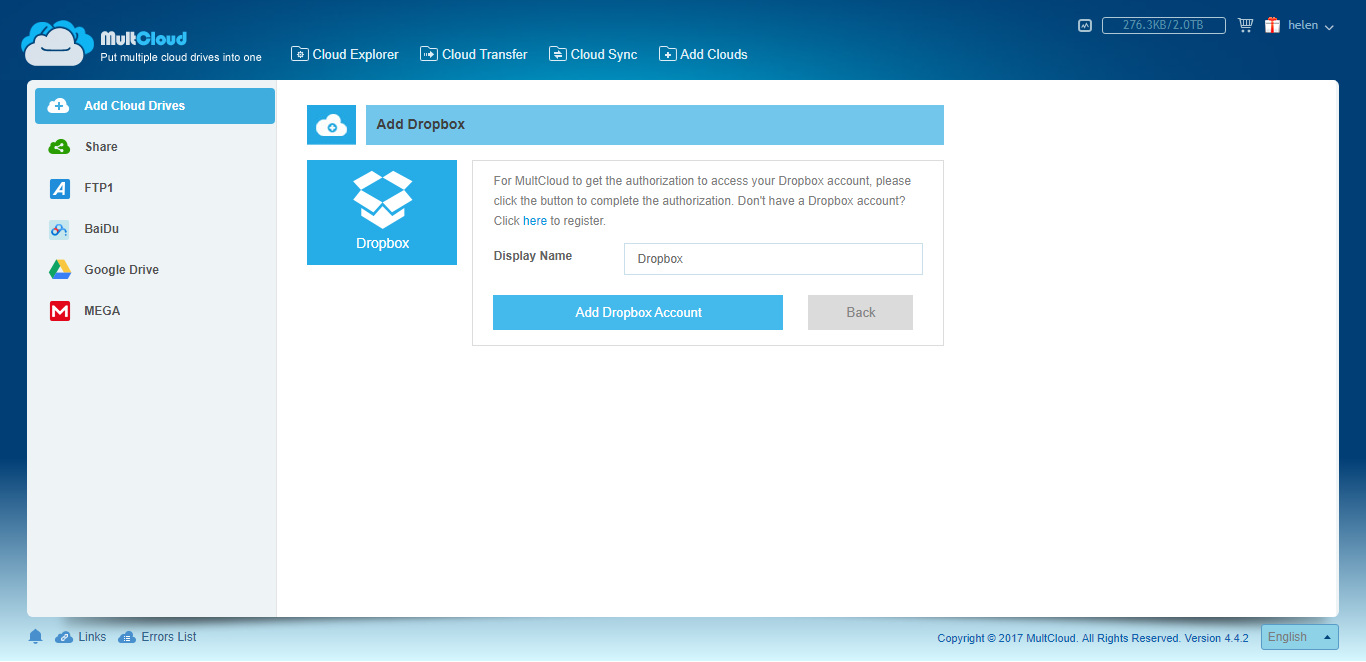The image size is (1366, 662).
Task: Click the MultCloud logo cloud icon
Action: (57, 43)
